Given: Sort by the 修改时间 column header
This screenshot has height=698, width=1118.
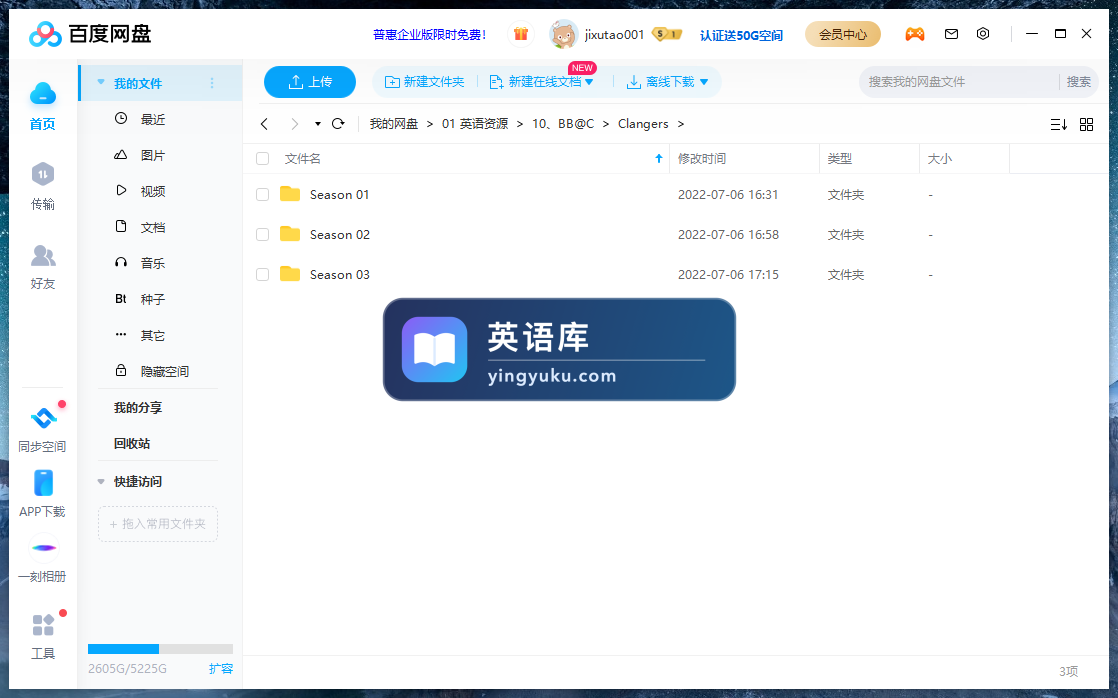Looking at the screenshot, I should coord(702,158).
